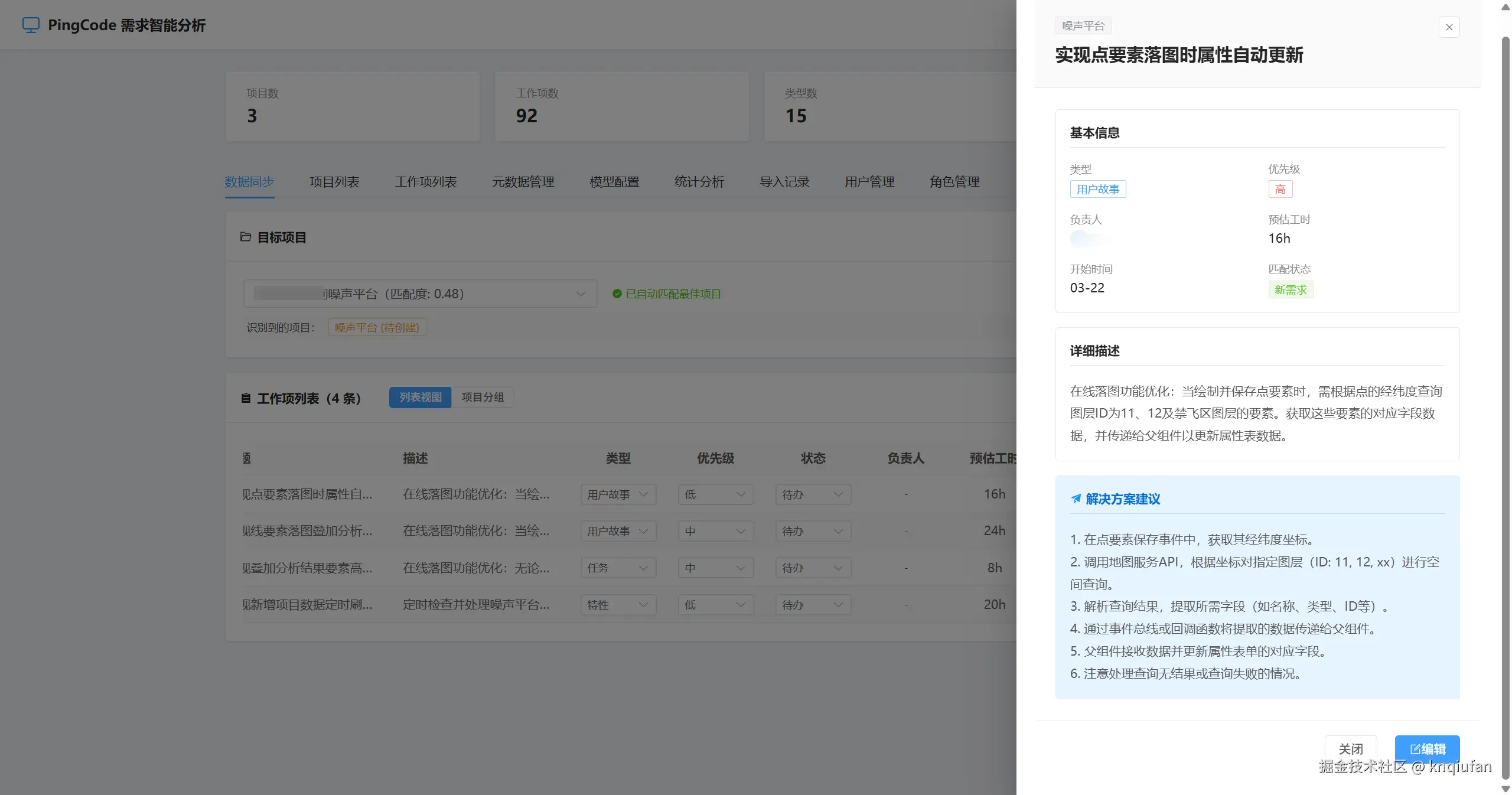This screenshot has height=795, width=1512.
Task: Click the 噪声平台 (待创建) project tag
Action: [377, 327]
